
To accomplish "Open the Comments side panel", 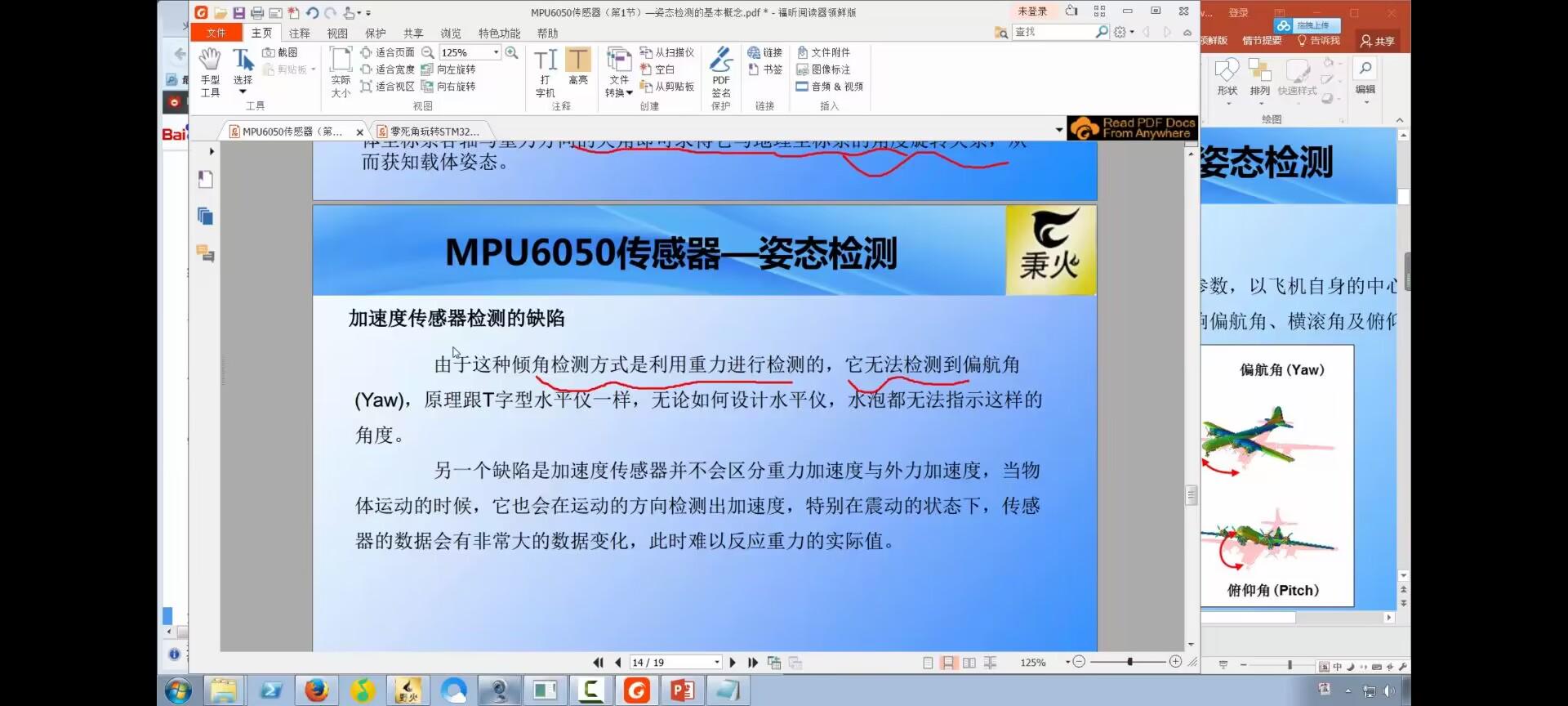I will tap(206, 253).
